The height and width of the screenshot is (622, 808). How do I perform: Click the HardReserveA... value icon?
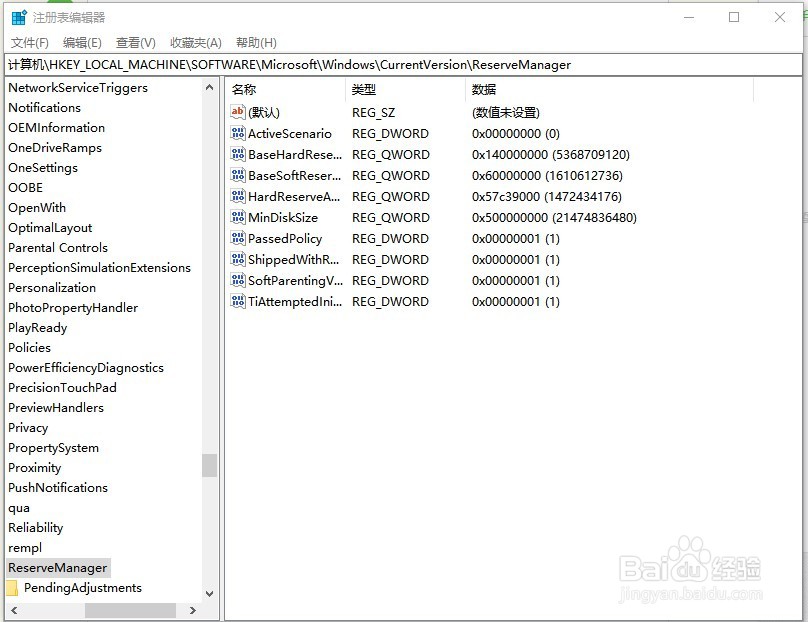(x=238, y=196)
